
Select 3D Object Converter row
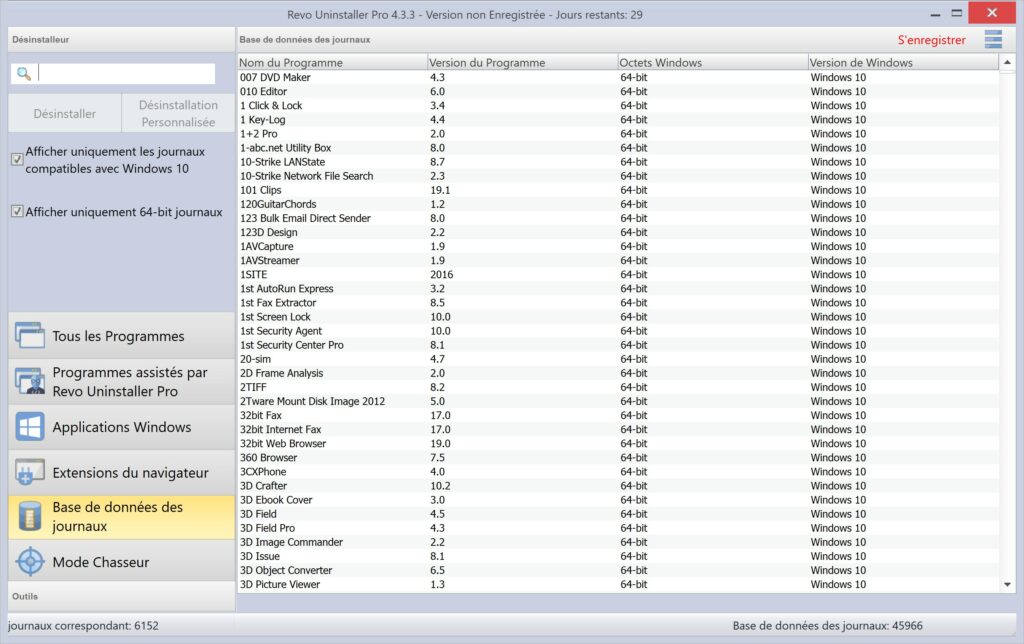(618, 570)
